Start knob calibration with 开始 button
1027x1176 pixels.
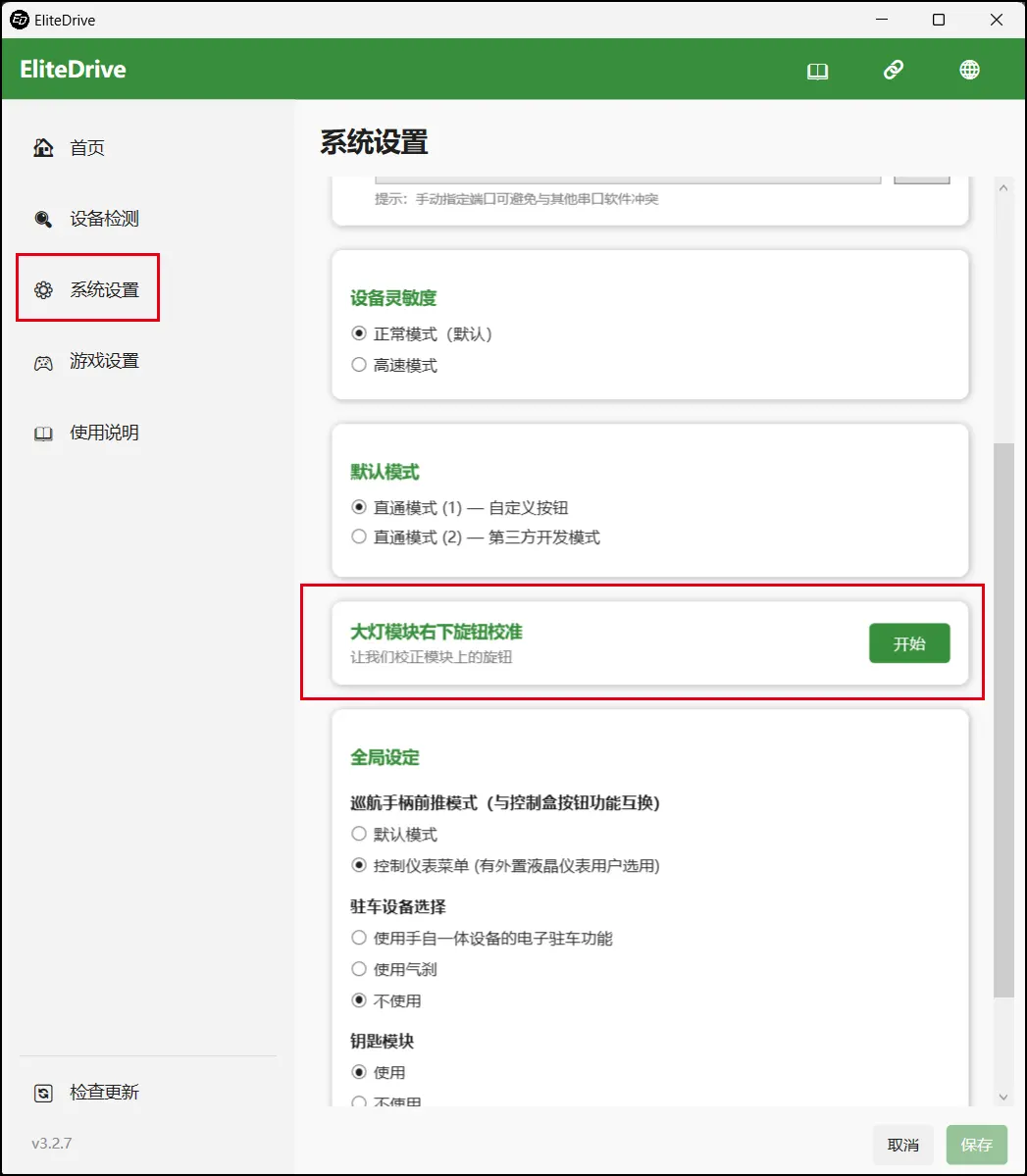pos(909,642)
